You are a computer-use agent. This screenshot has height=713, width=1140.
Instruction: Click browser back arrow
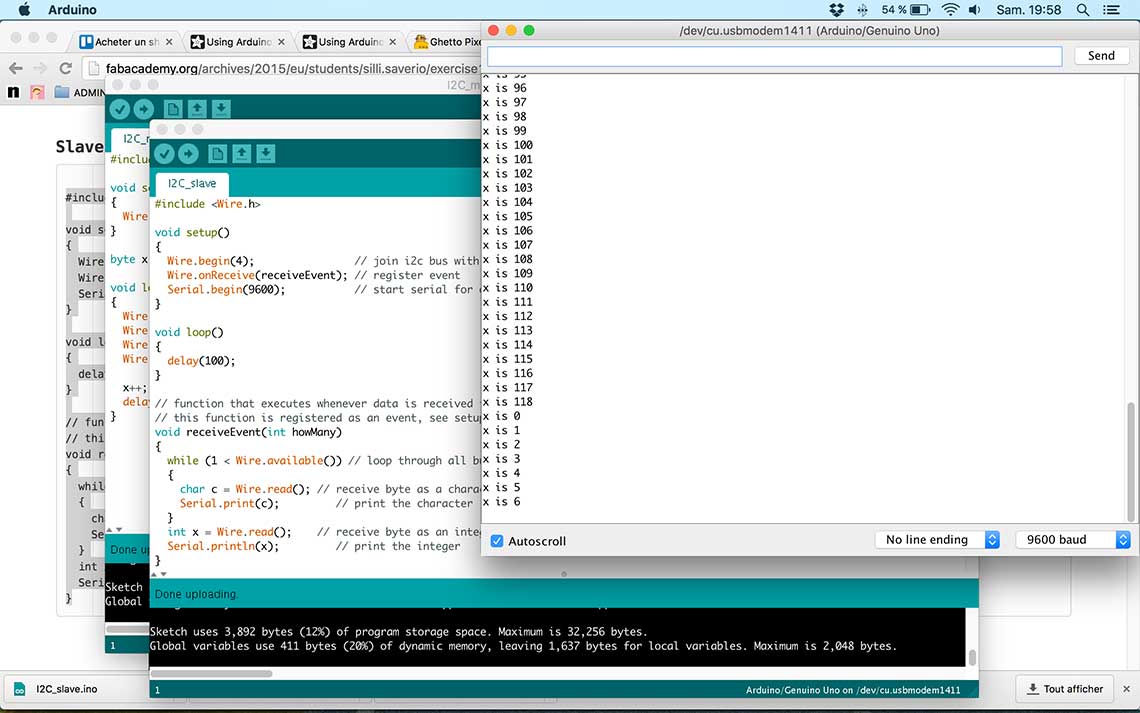tap(15, 68)
